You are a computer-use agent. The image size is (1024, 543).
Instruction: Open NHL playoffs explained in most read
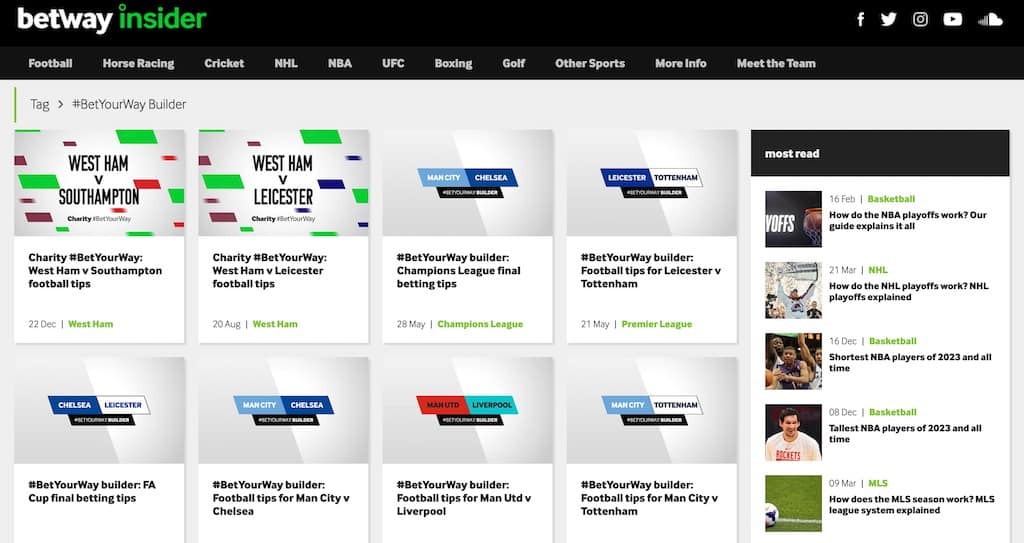coord(908,291)
